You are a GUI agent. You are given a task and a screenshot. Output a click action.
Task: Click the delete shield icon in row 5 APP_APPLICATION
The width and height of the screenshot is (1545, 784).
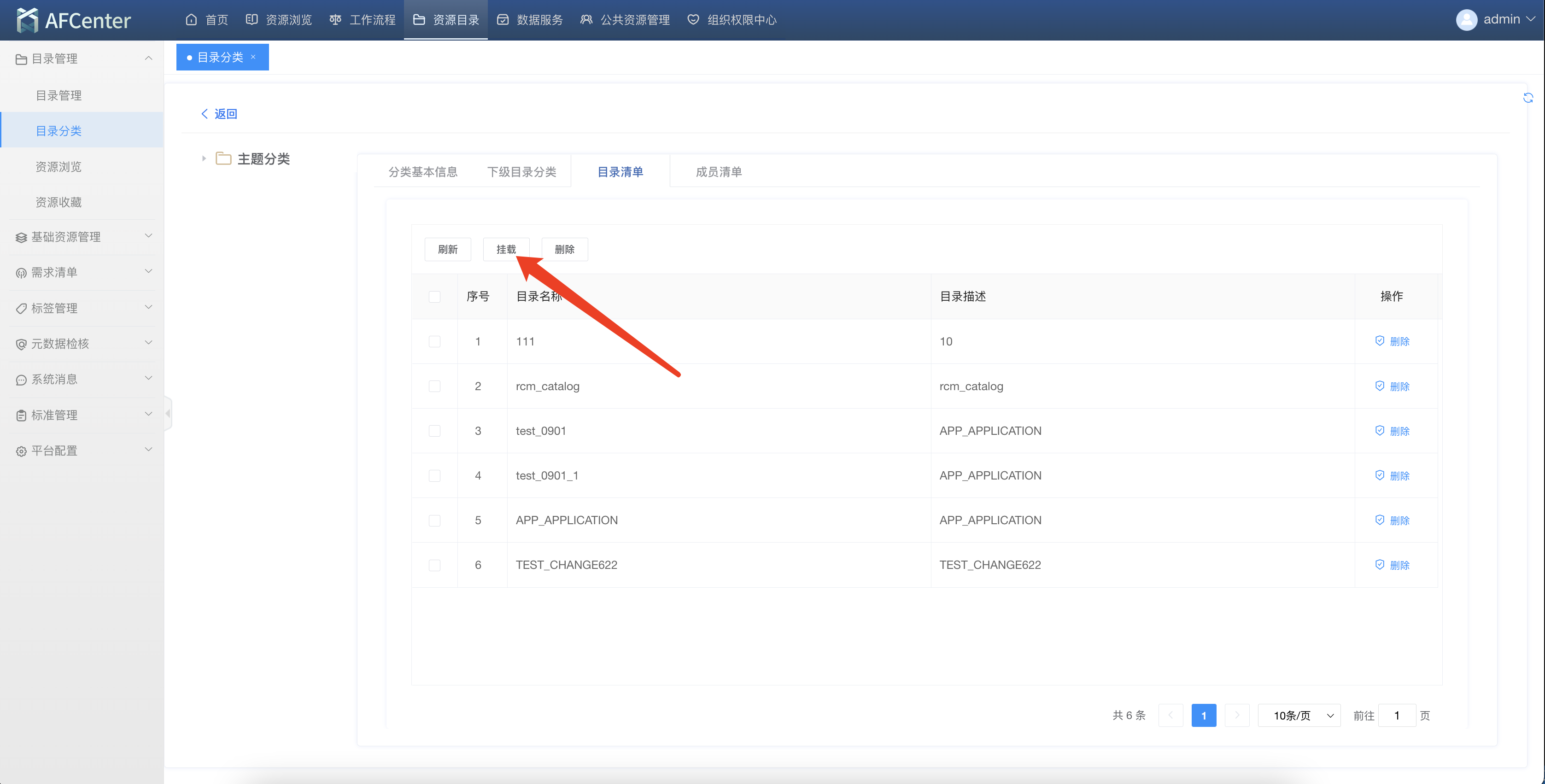click(1380, 520)
